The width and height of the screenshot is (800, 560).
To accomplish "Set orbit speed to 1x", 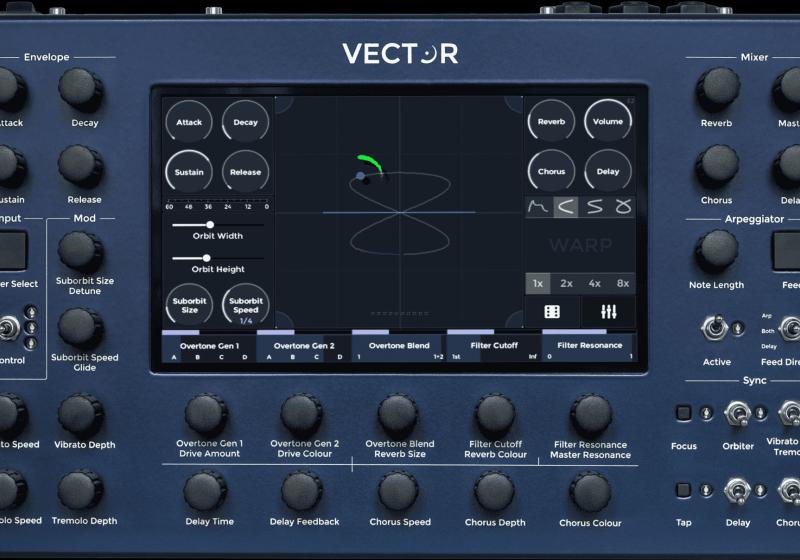I will [538, 284].
